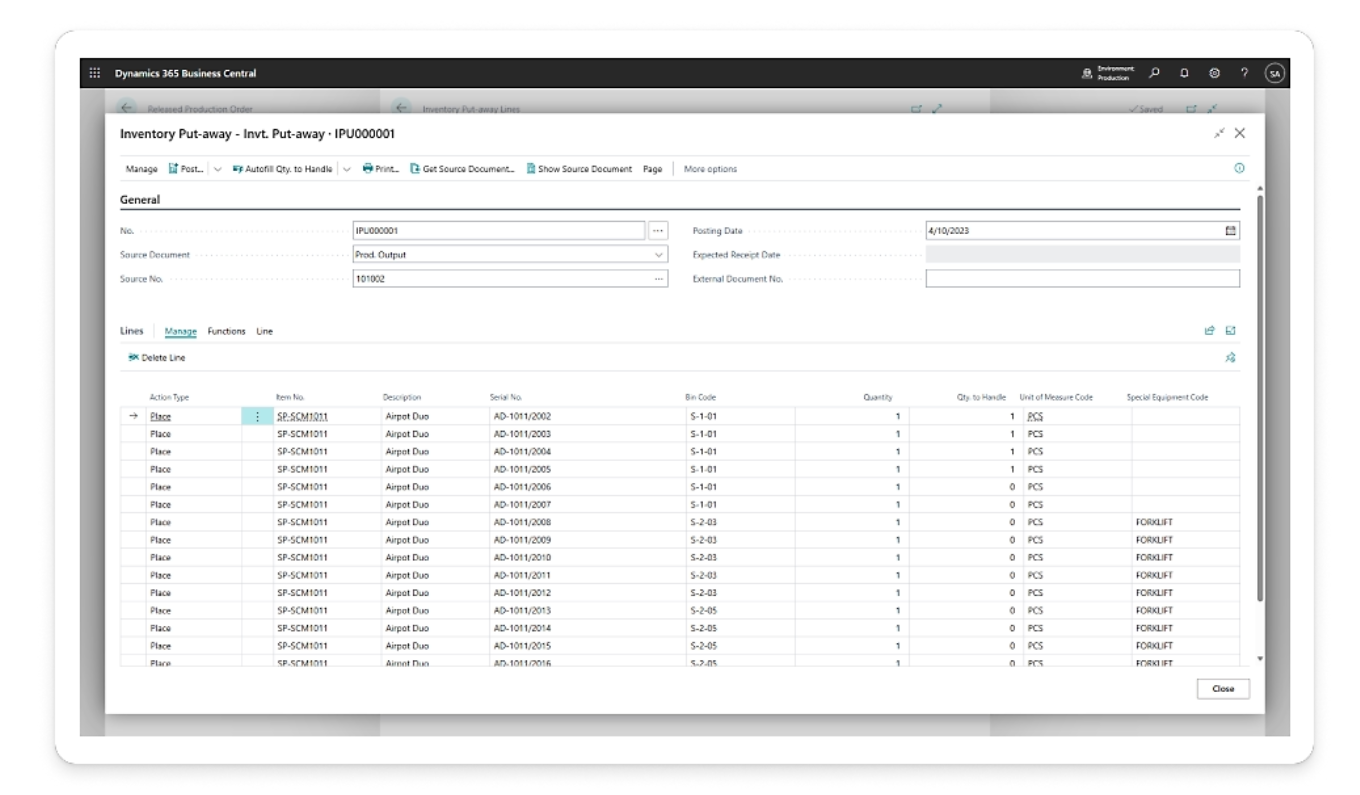Open the Page menu in action bar
This screenshot has height=795, width=1360.
pos(652,169)
